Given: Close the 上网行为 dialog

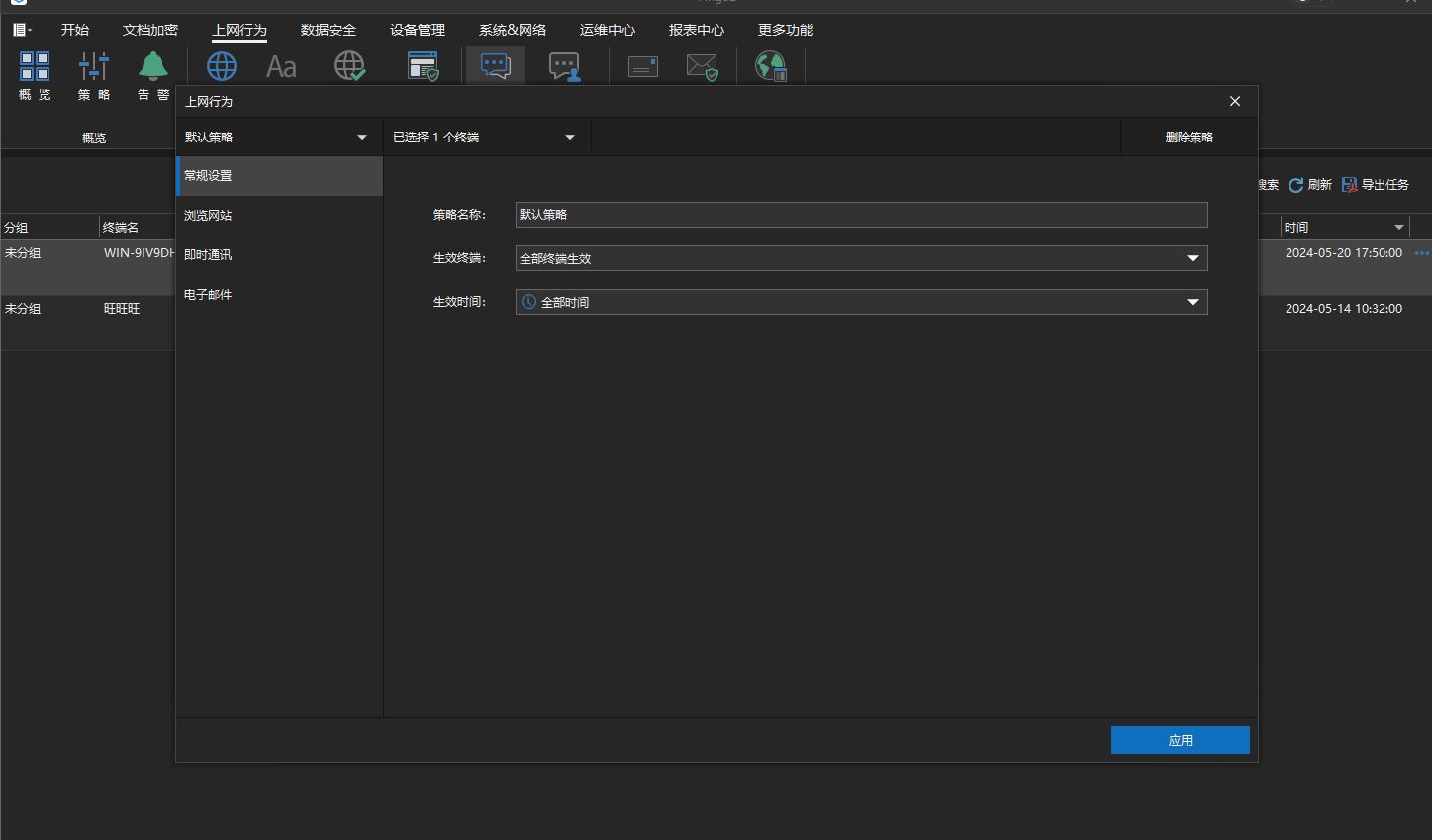Looking at the screenshot, I should click(1235, 101).
